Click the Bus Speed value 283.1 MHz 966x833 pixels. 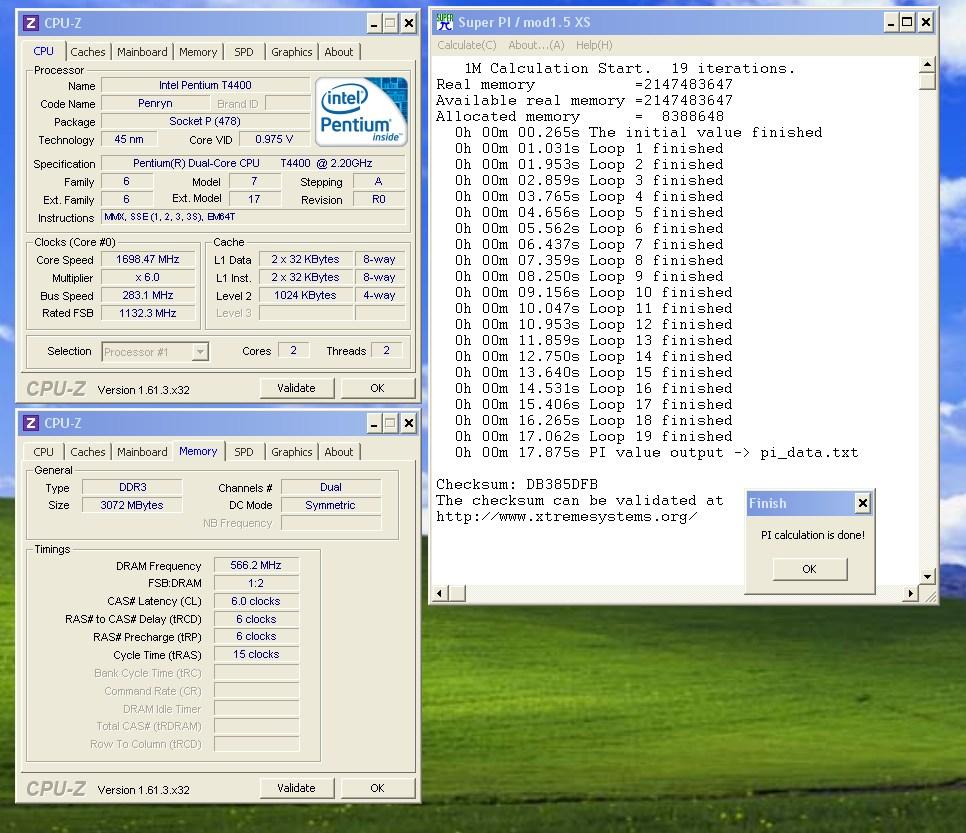pos(148,295)
